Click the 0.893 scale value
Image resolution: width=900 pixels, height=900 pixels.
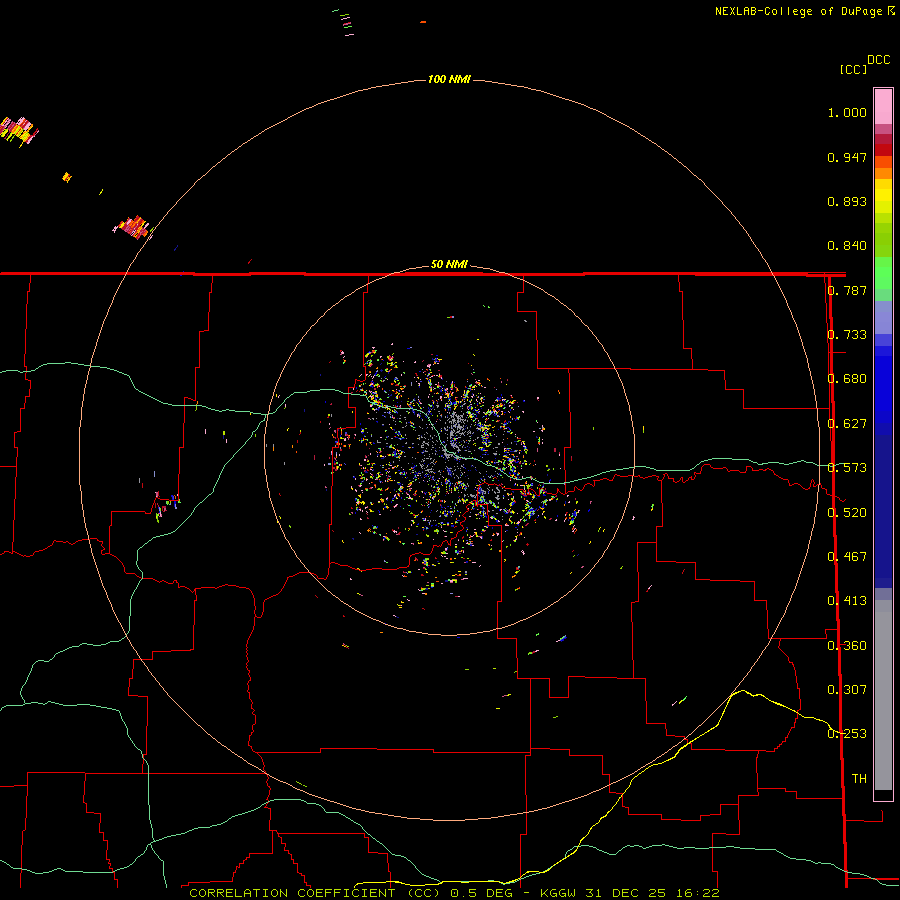[x=847, y=201]
